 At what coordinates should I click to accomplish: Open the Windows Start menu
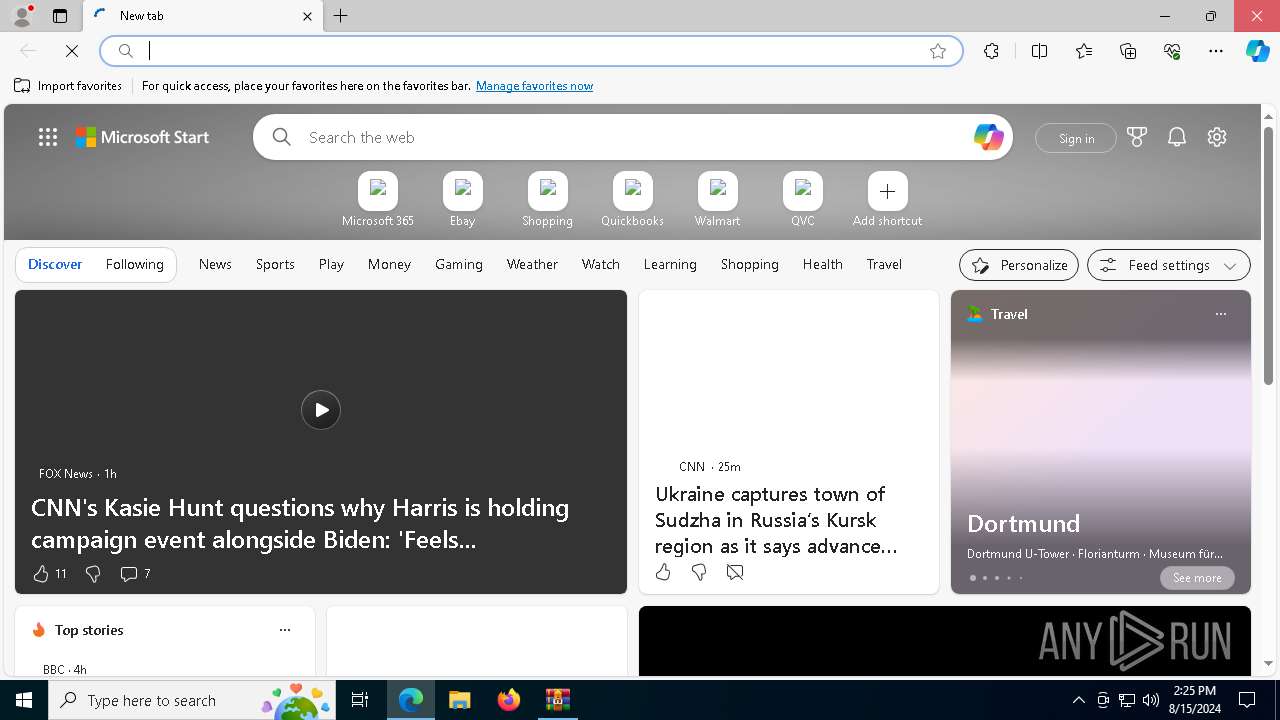[24, 700]
